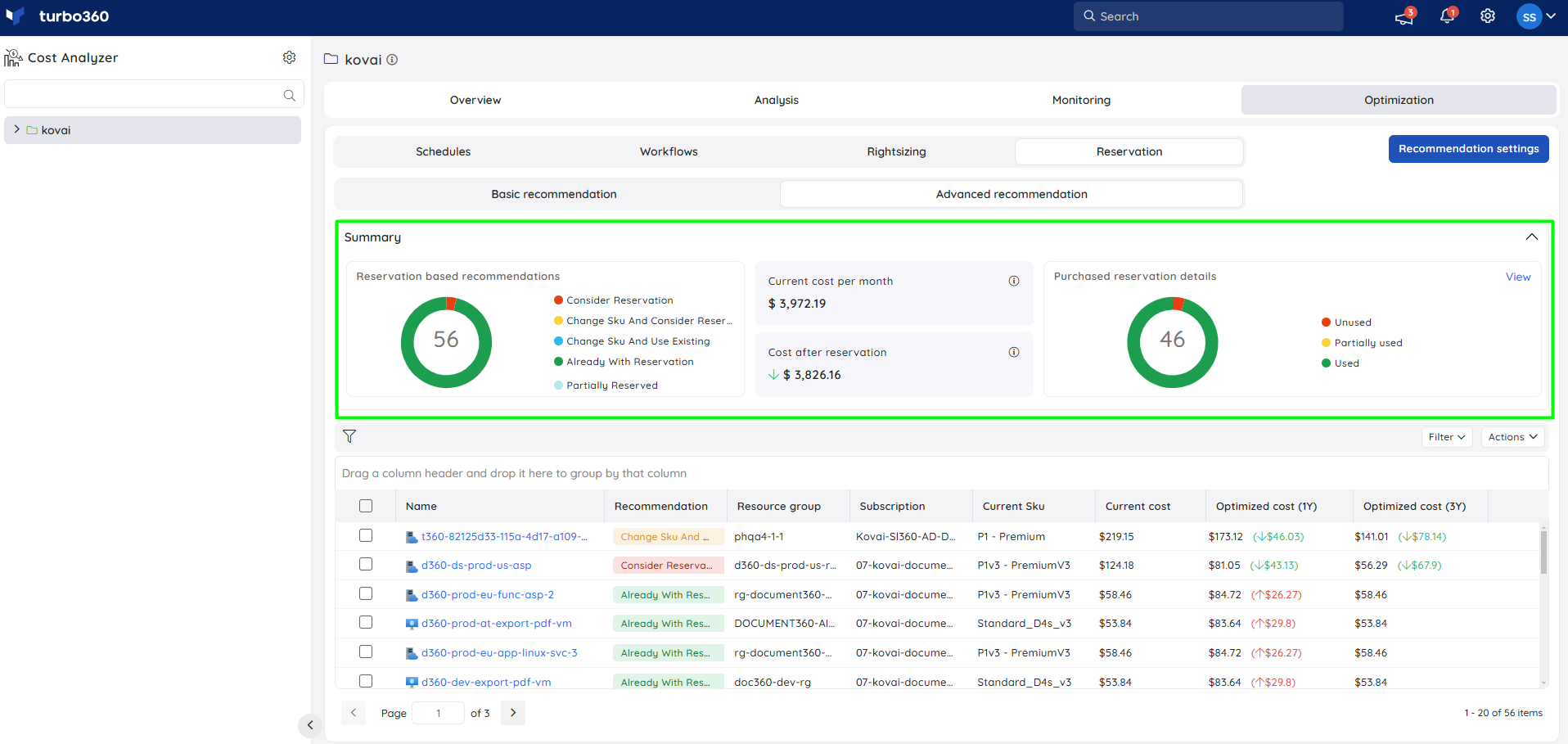Open the Actions dropdown
Screen dimensions: 1568x744
click(x=1512, y=437)
